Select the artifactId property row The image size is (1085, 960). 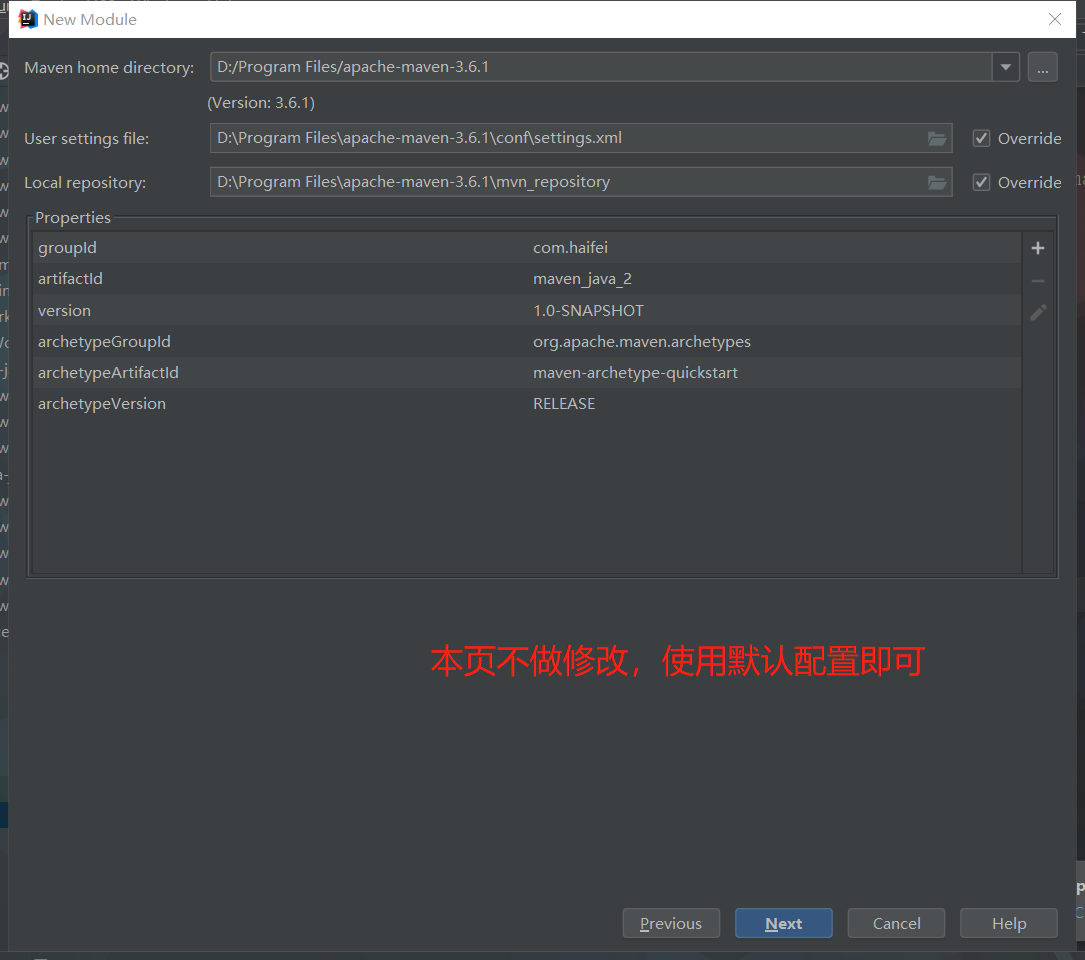point(527,279)
